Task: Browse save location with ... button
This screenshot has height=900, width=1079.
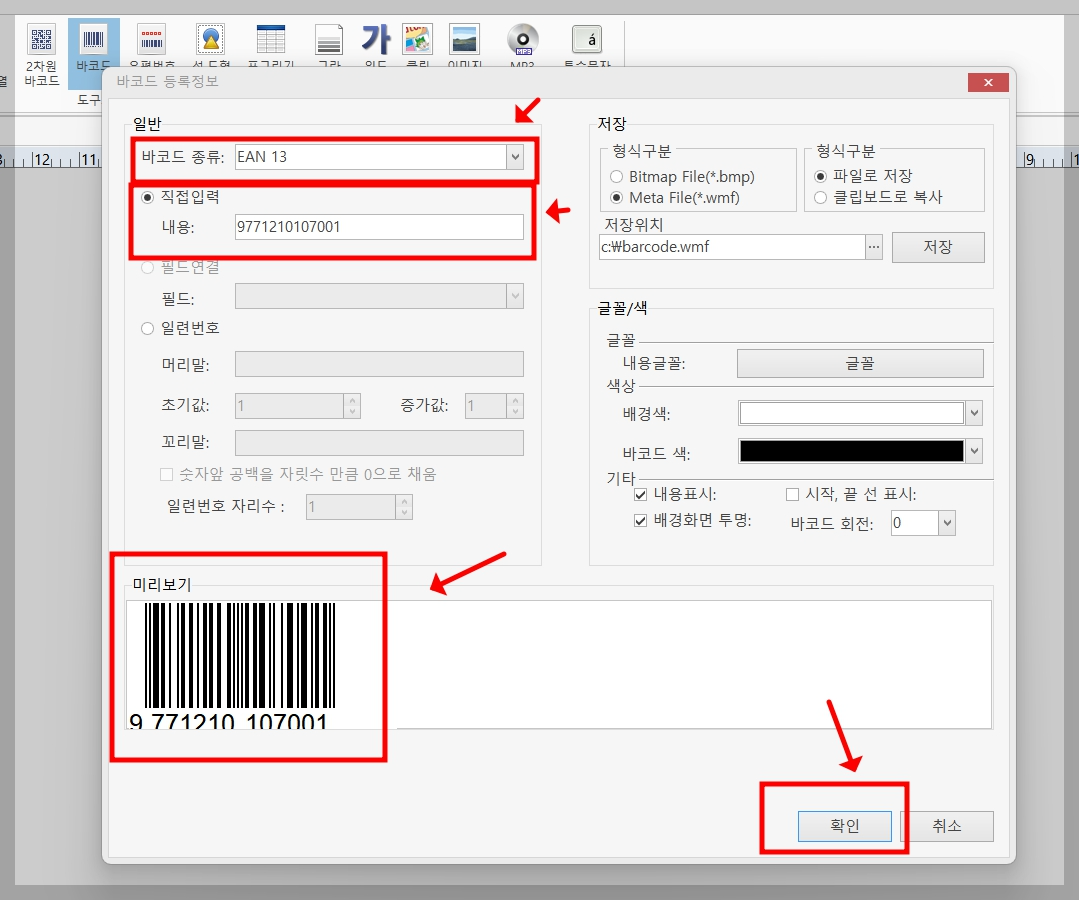Action: pyautogui.click(x=873, y=247)
